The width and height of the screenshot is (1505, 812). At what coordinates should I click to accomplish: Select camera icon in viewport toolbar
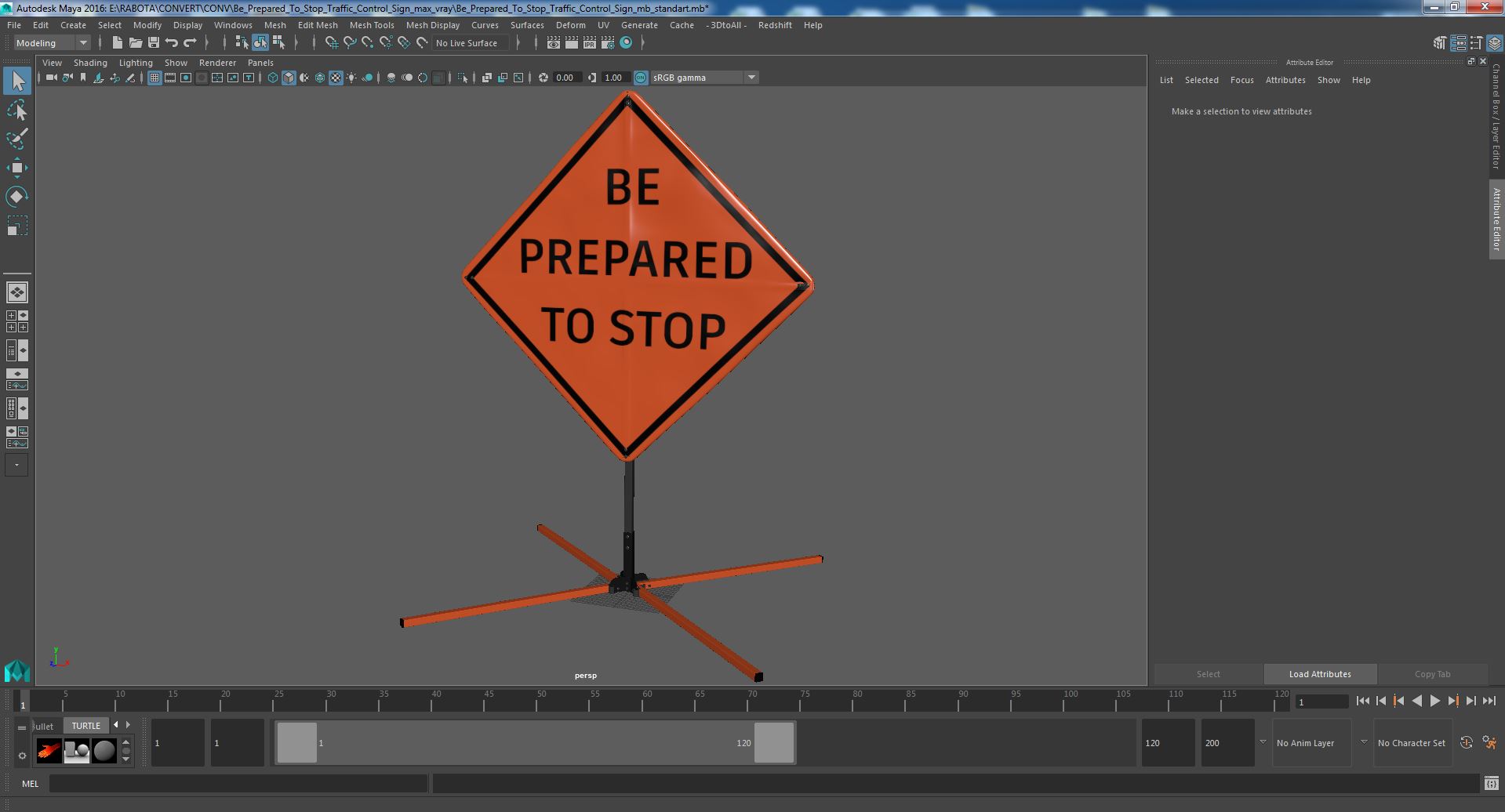[x=52, y=78]
